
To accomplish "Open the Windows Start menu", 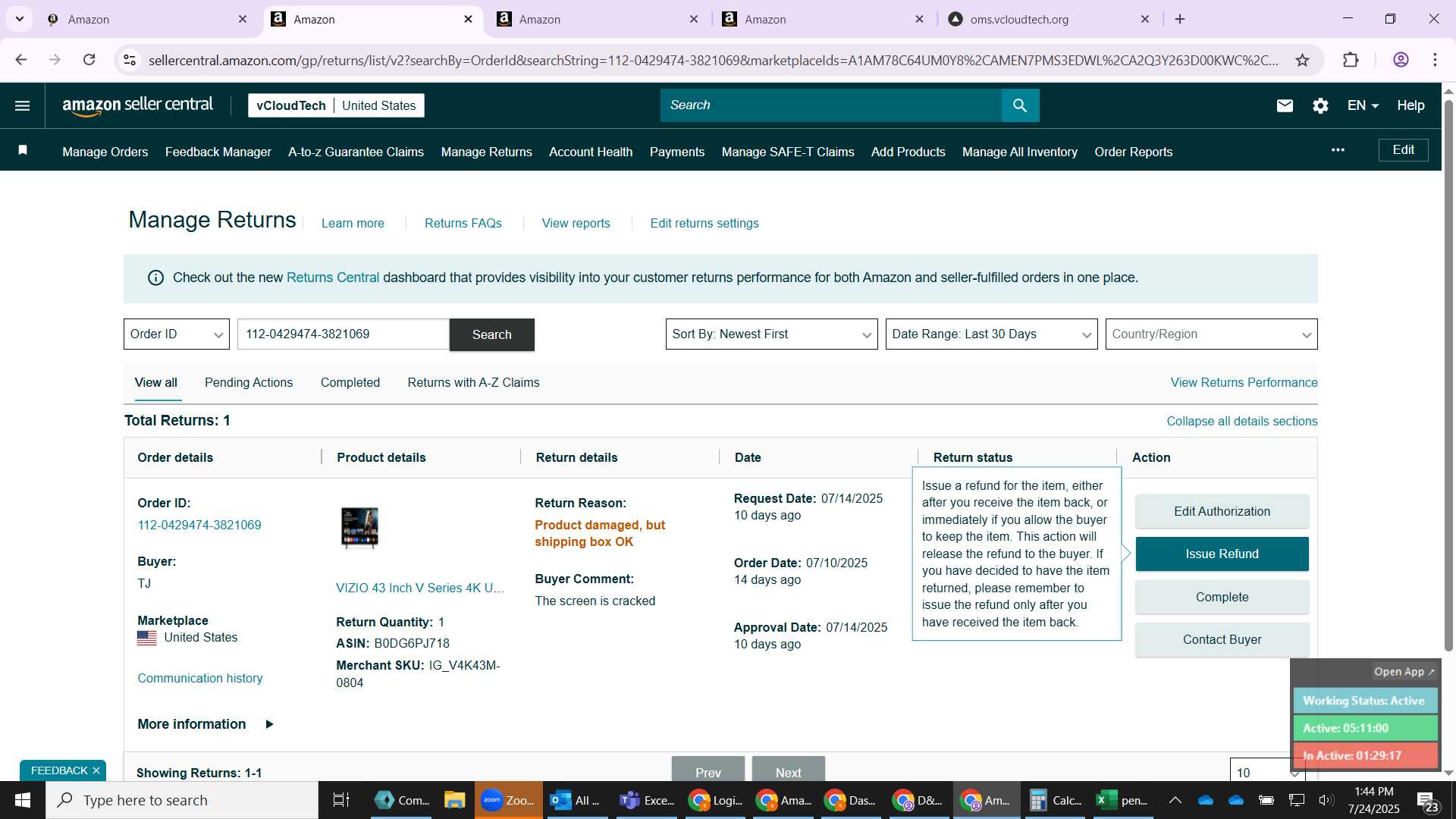I will (x=23, y=800).
